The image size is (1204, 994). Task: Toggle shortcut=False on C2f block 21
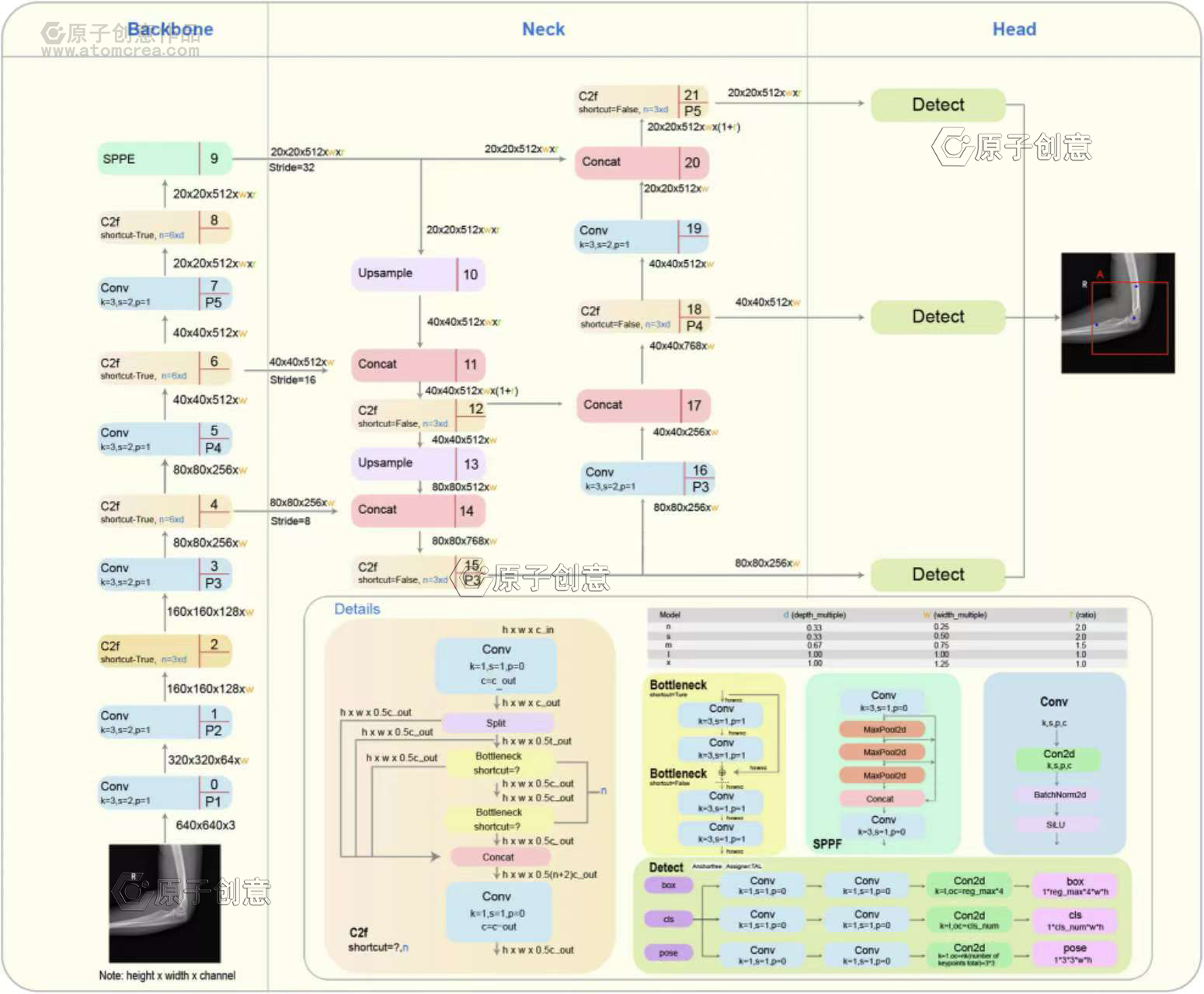pyautogui.click(x=610, y=109)
